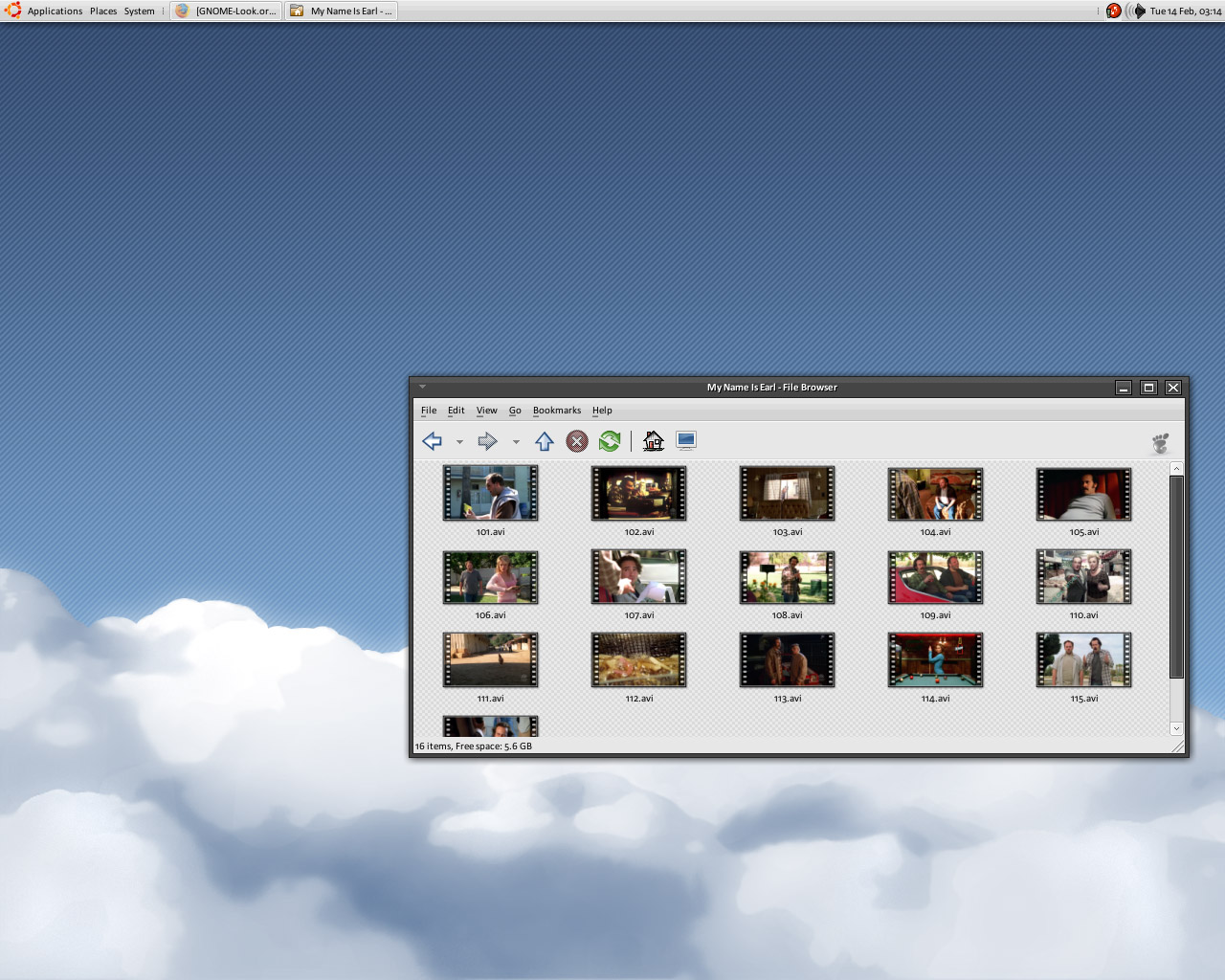Open the Help menu
The width and height of the screenshot is (1225, 980).
(x=602, y=411)
